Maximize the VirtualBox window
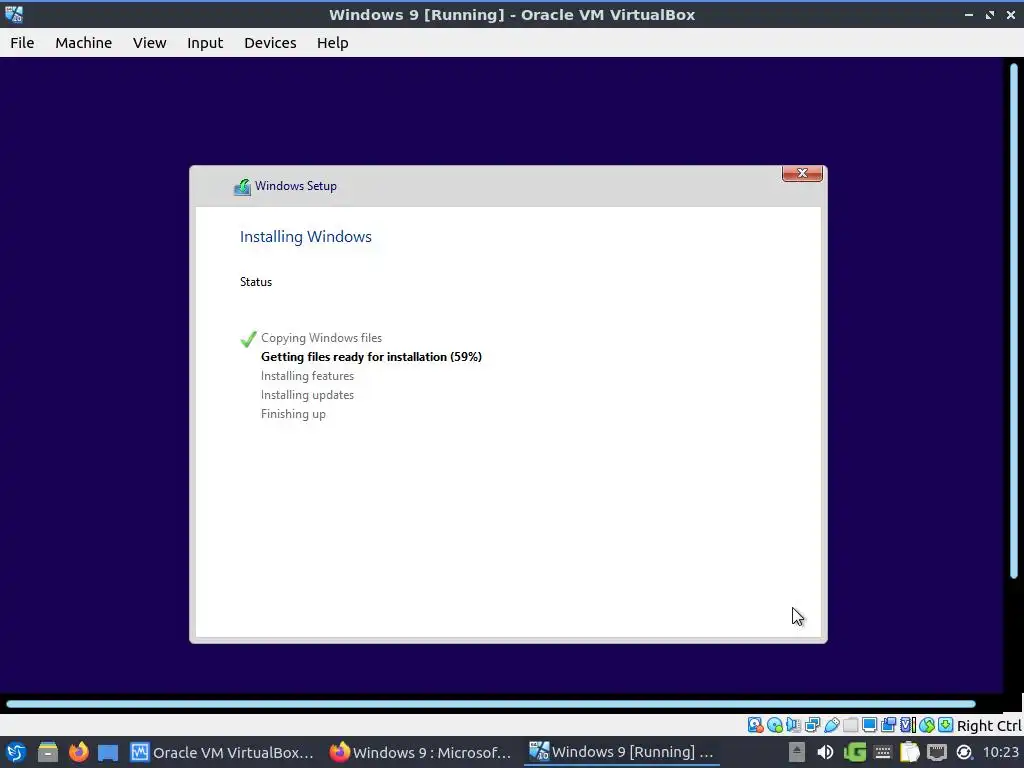The height and width of the screenshot is (768, 1024). [990, 14]
